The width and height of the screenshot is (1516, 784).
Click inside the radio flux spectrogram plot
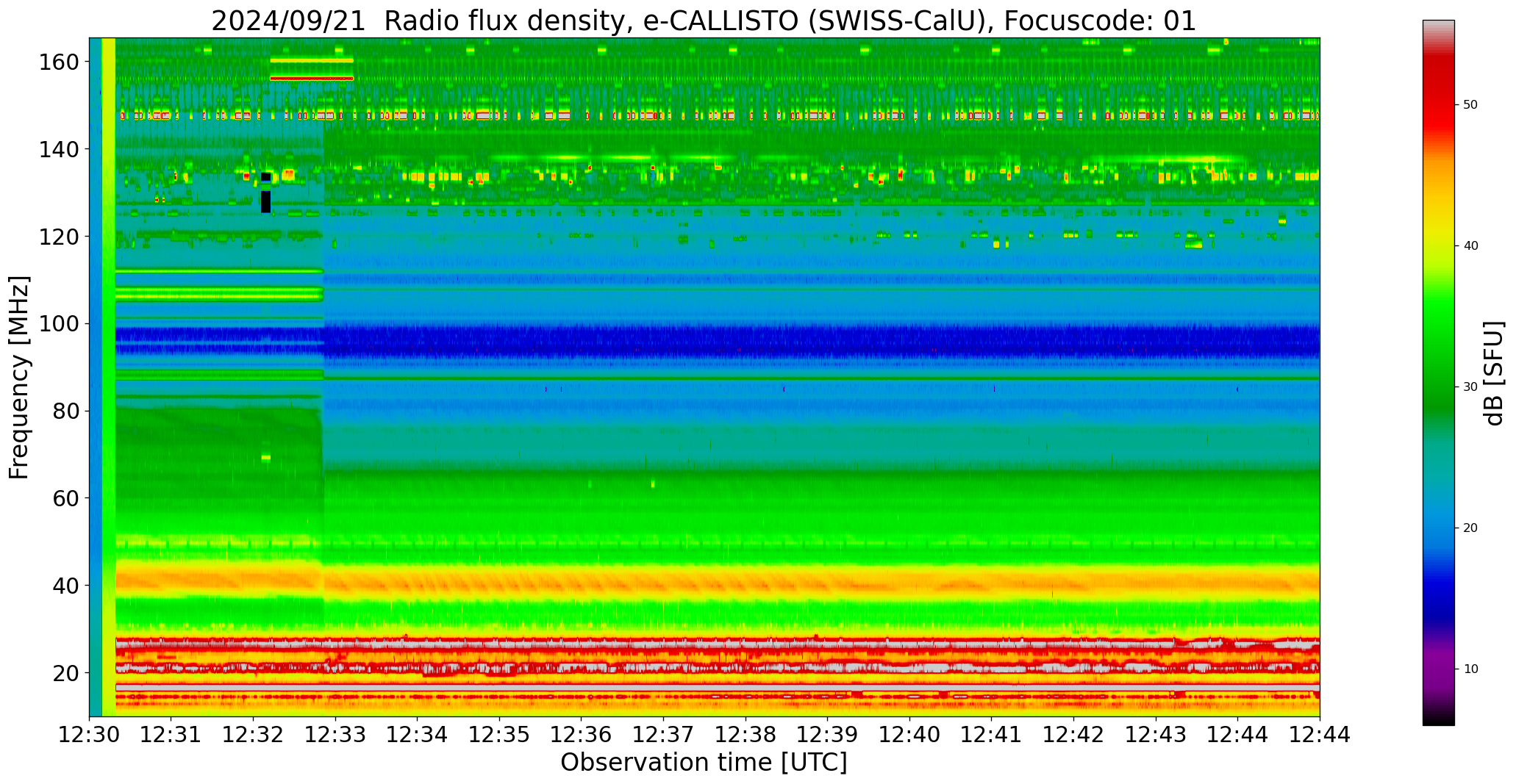click(704, 377)
